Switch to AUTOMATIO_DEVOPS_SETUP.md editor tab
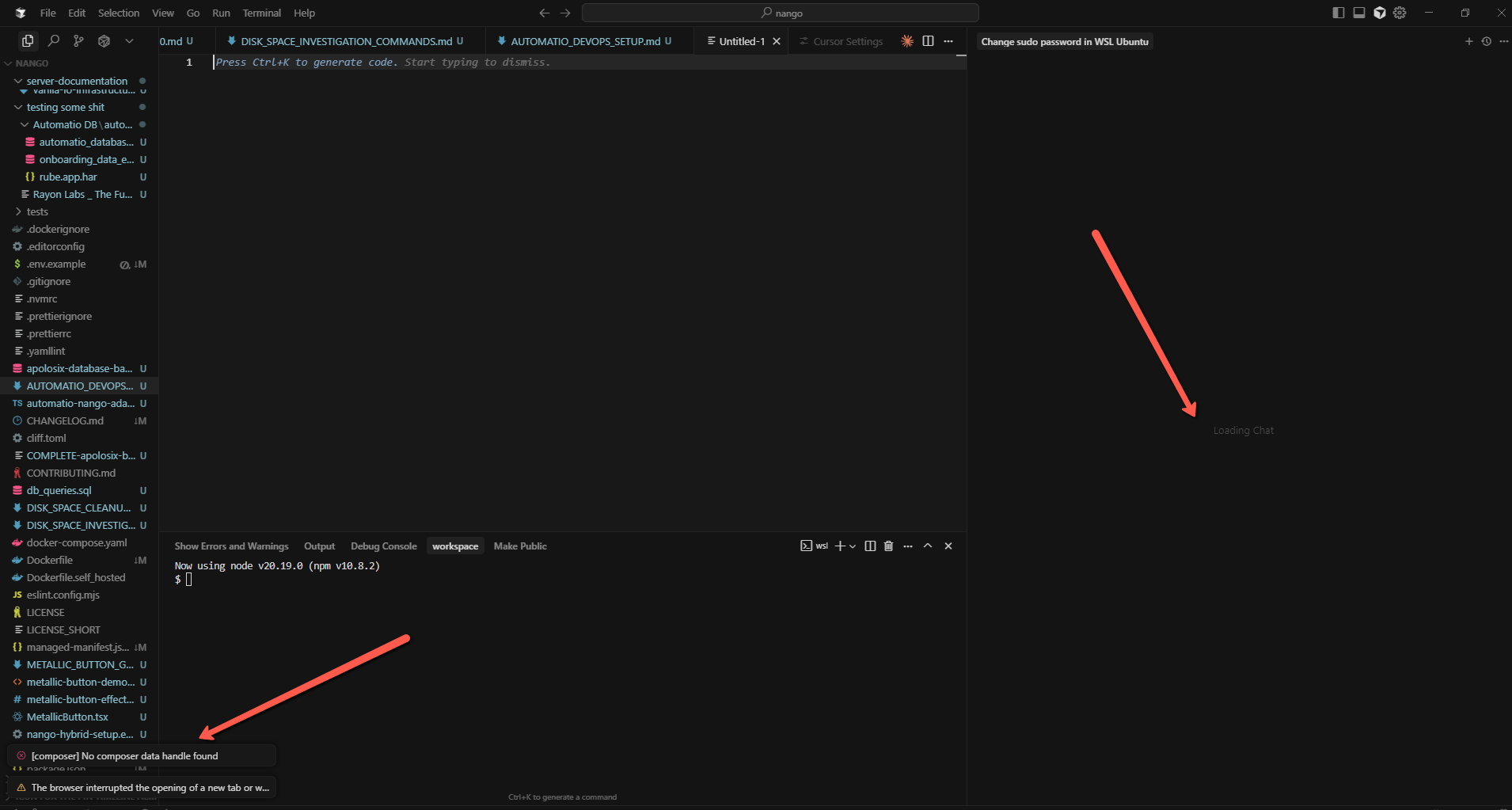Viewport: 1512px width, 810px height. 585,41
